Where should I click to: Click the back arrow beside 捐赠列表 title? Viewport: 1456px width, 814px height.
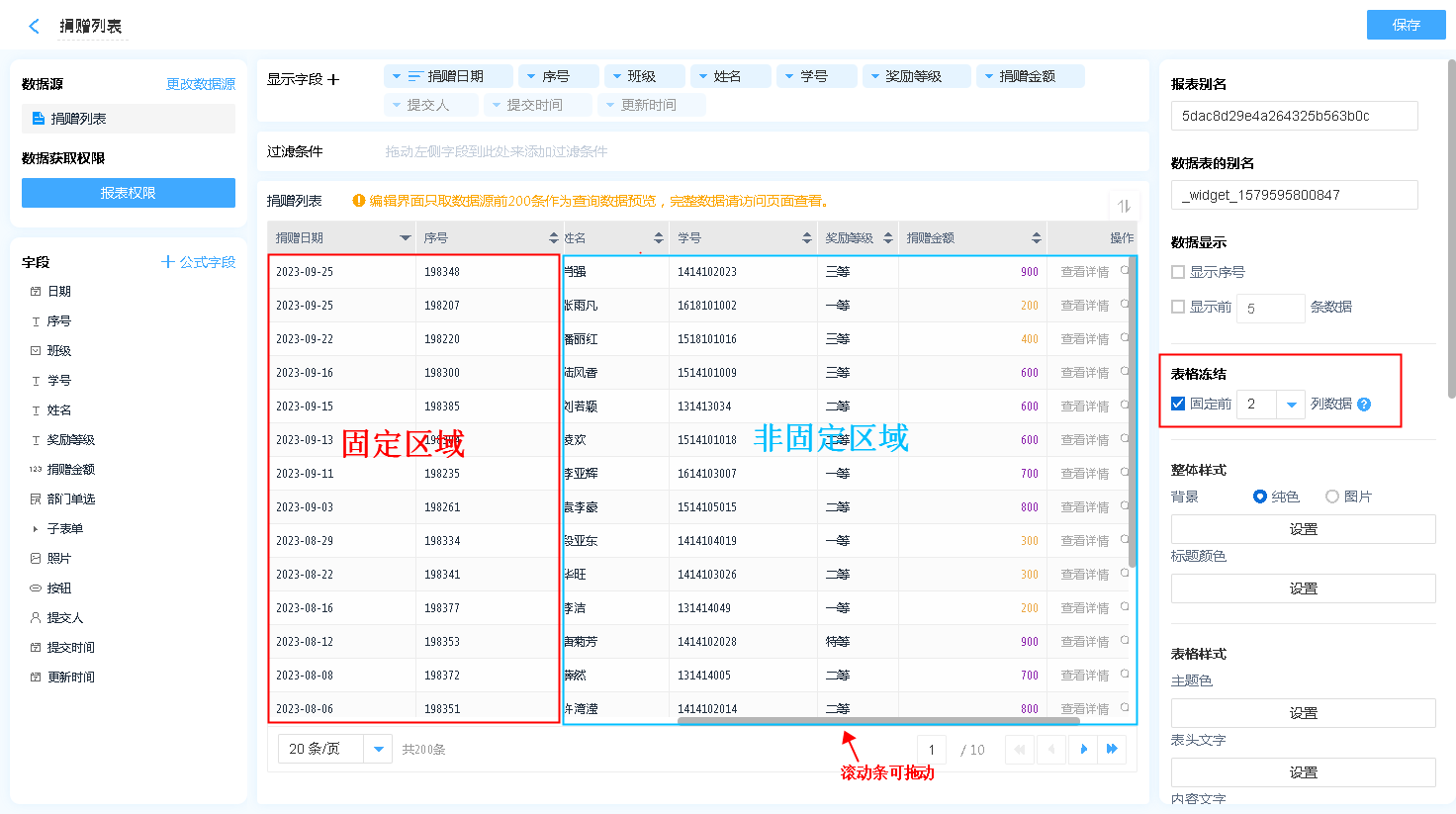35,27
